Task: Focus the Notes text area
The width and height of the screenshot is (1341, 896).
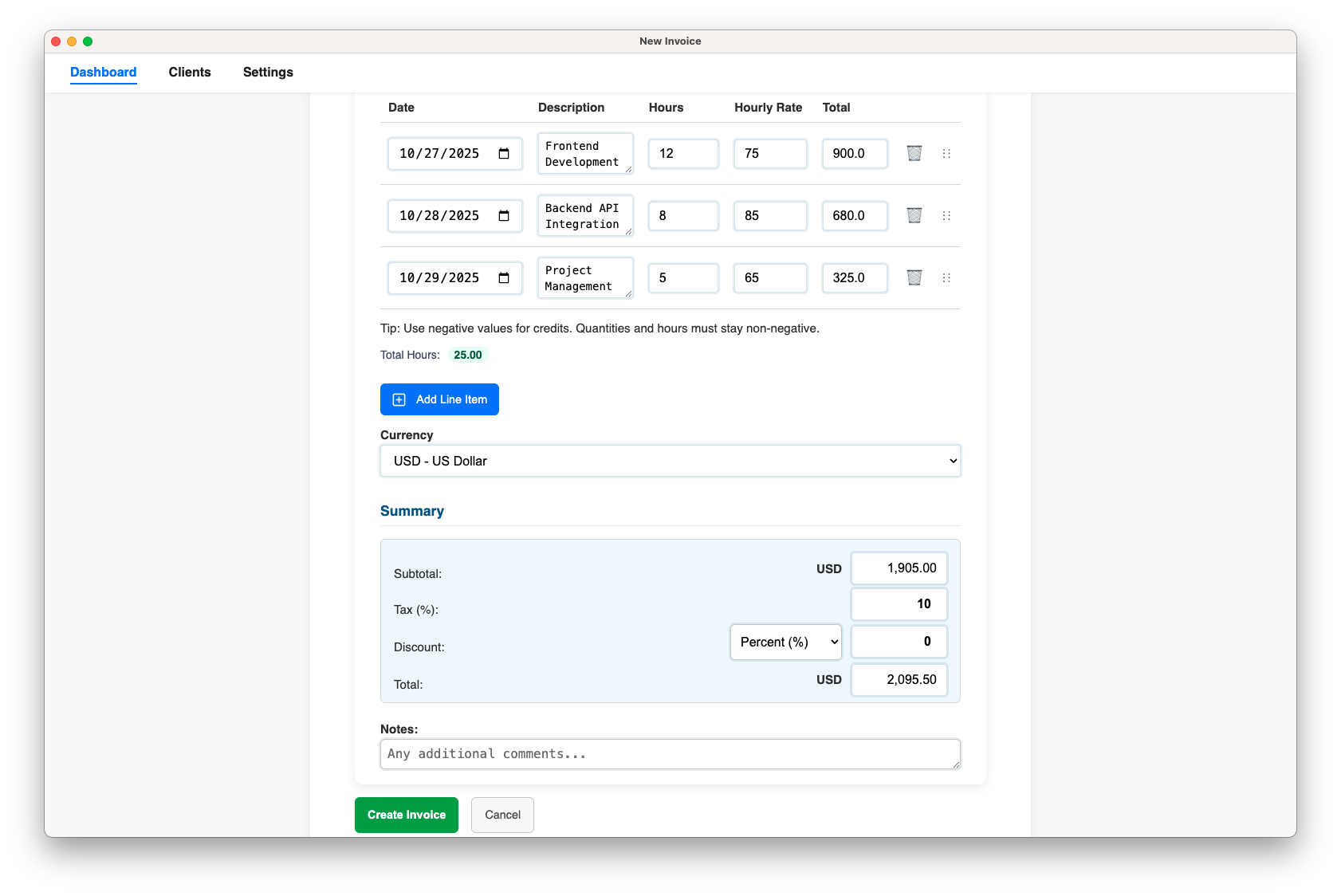Action: point(670,754)
